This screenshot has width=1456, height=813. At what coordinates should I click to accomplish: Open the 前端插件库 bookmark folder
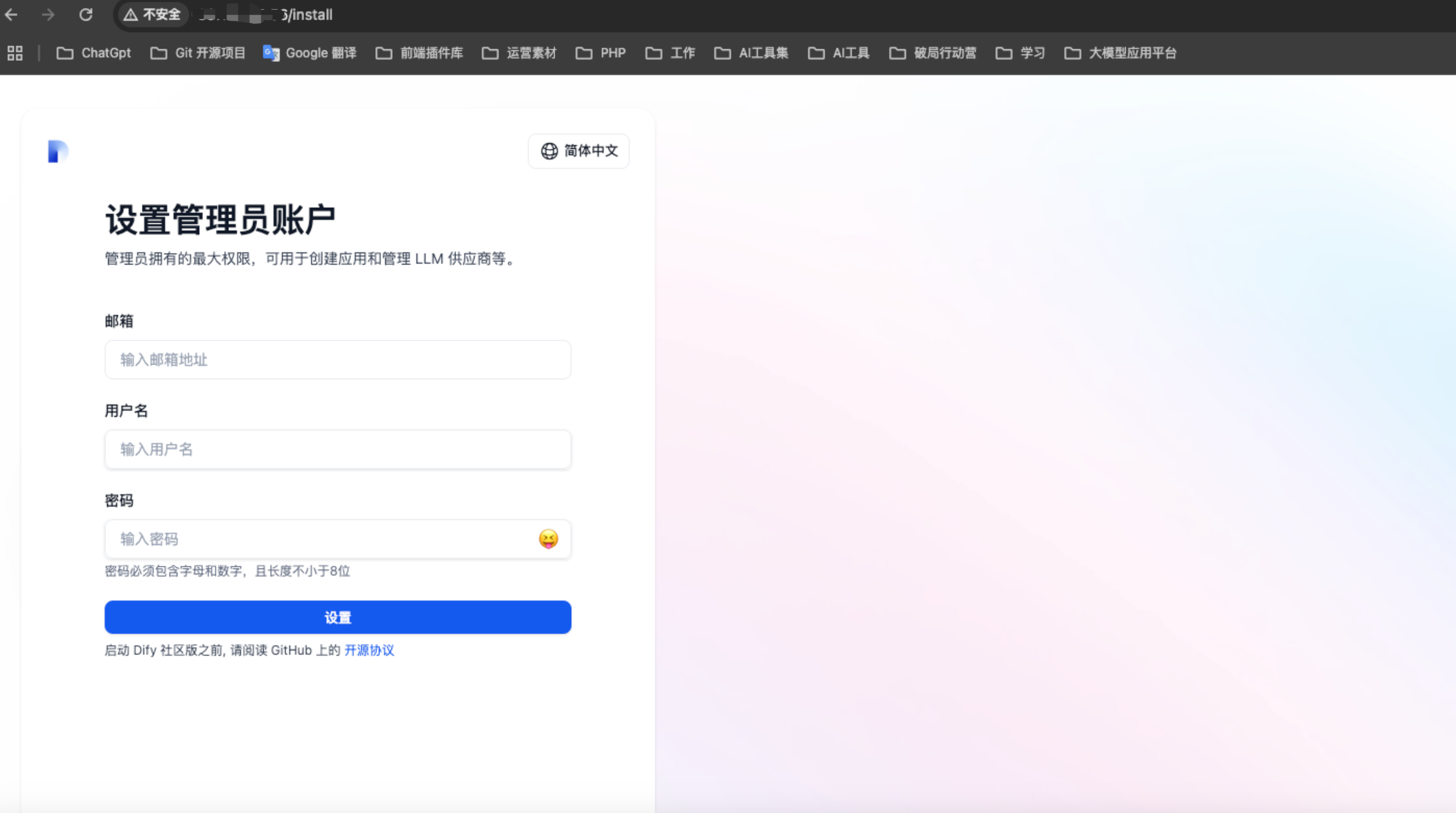coord(419,53)
